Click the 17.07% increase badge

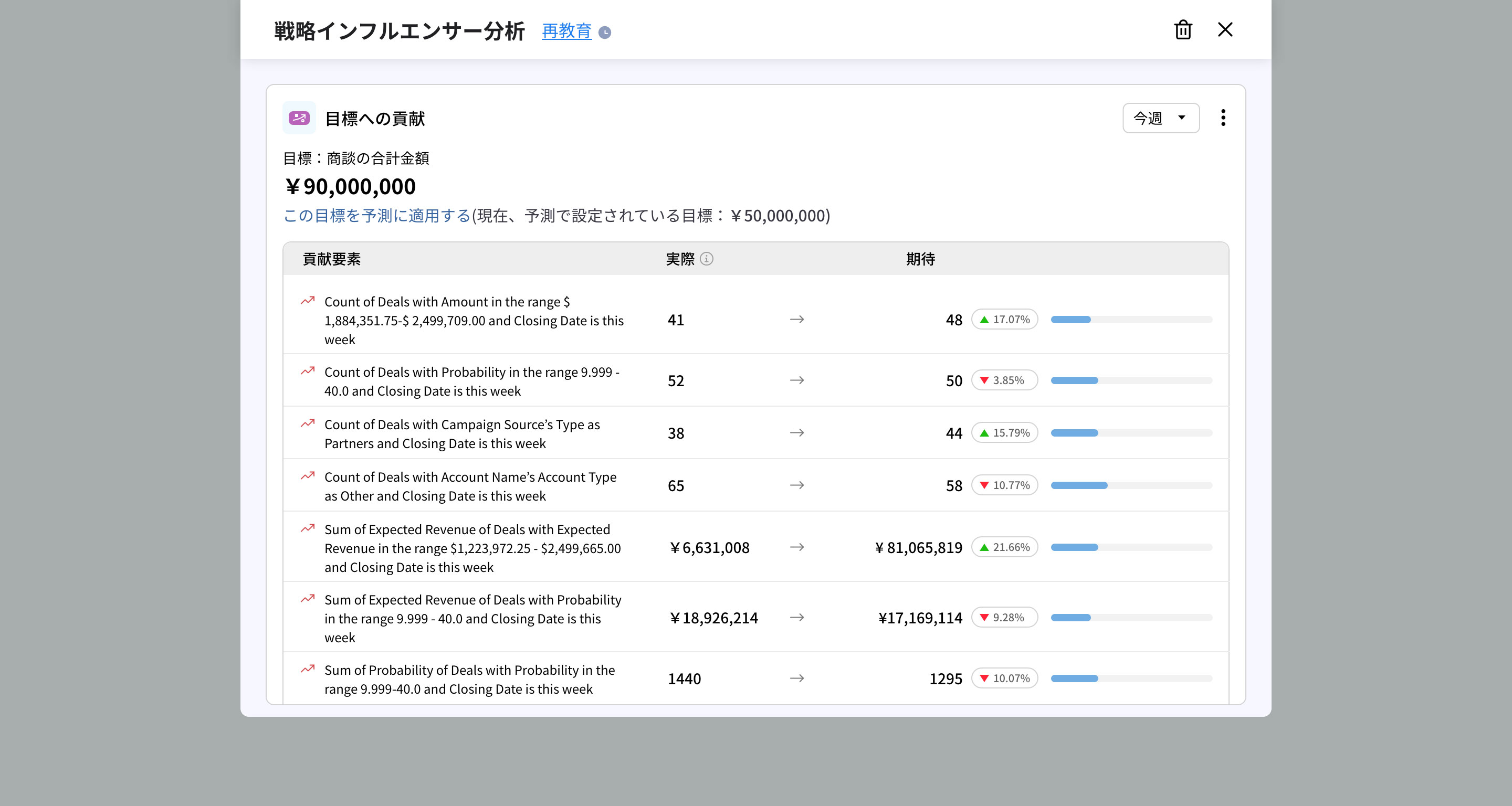pos(1004,319)
